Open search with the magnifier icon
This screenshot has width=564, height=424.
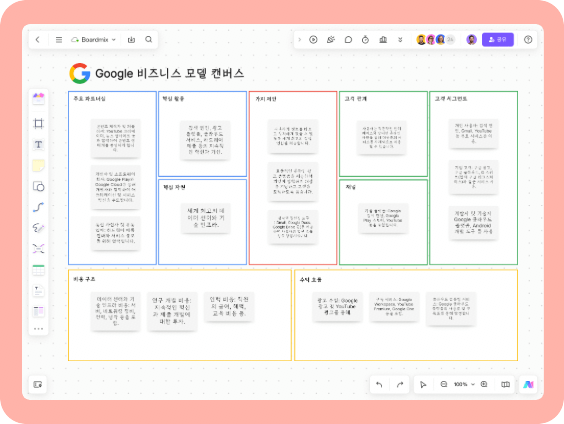coord(149,40)
